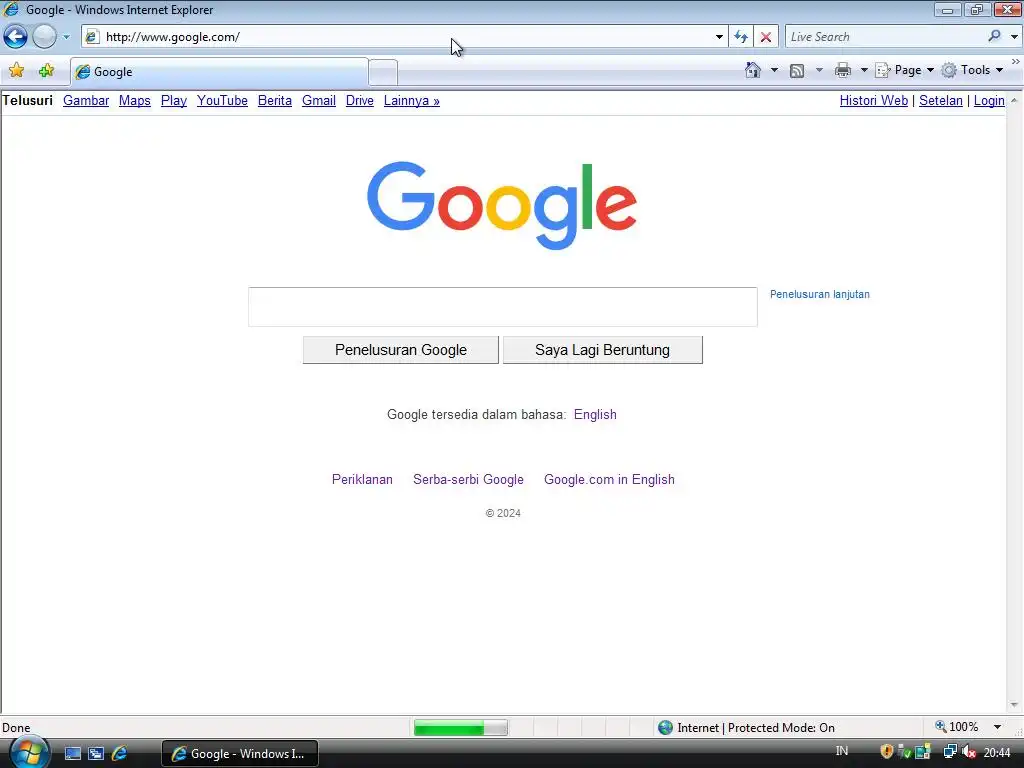The height and width of the screenshot is (768, 1024).
Task: Click Internet Protected Mode status zone
Action: pos(746,728)
